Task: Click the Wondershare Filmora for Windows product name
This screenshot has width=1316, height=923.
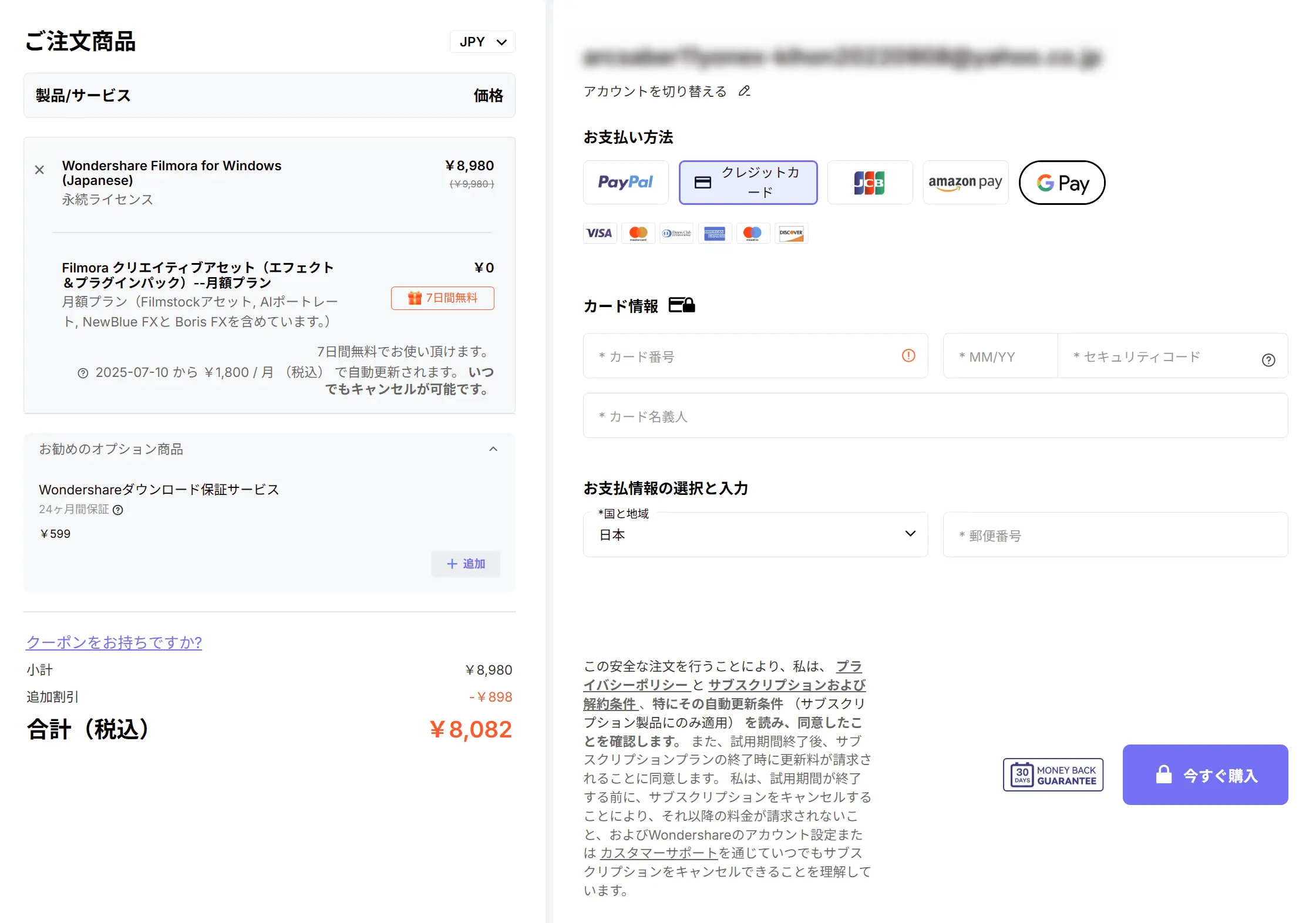Action: pos(171,173)
